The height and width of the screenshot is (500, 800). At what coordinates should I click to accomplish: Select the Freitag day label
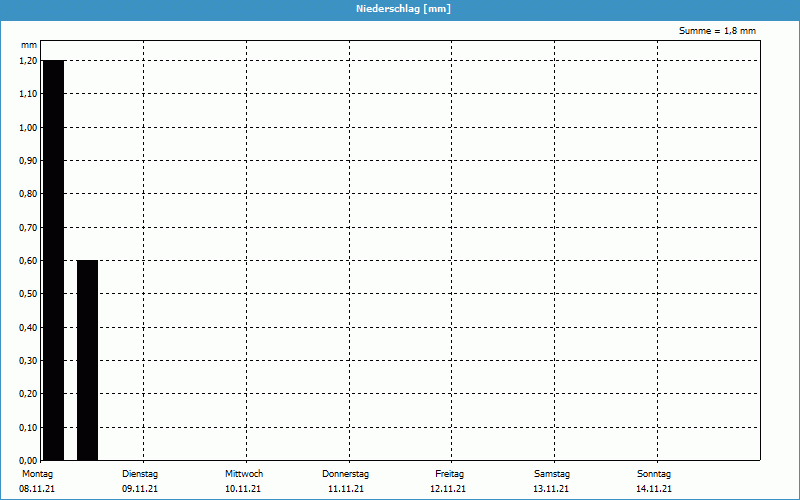(449, 474)
